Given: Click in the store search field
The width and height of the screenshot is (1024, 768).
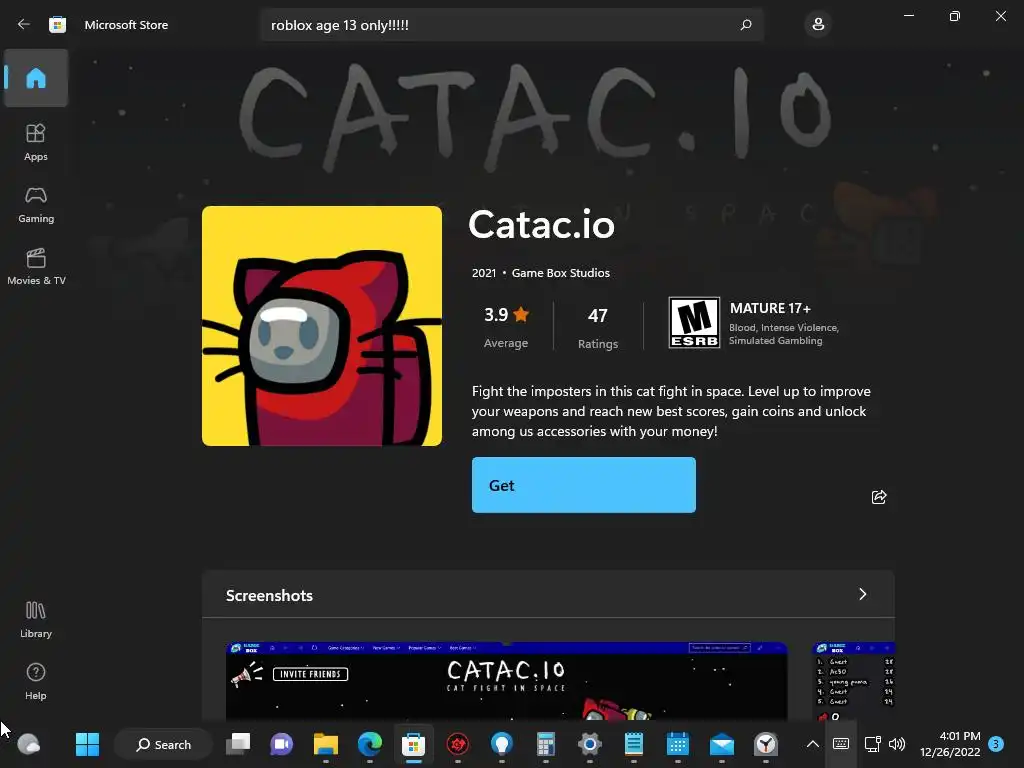Looking at the screenshot, I should click(512, 25).
